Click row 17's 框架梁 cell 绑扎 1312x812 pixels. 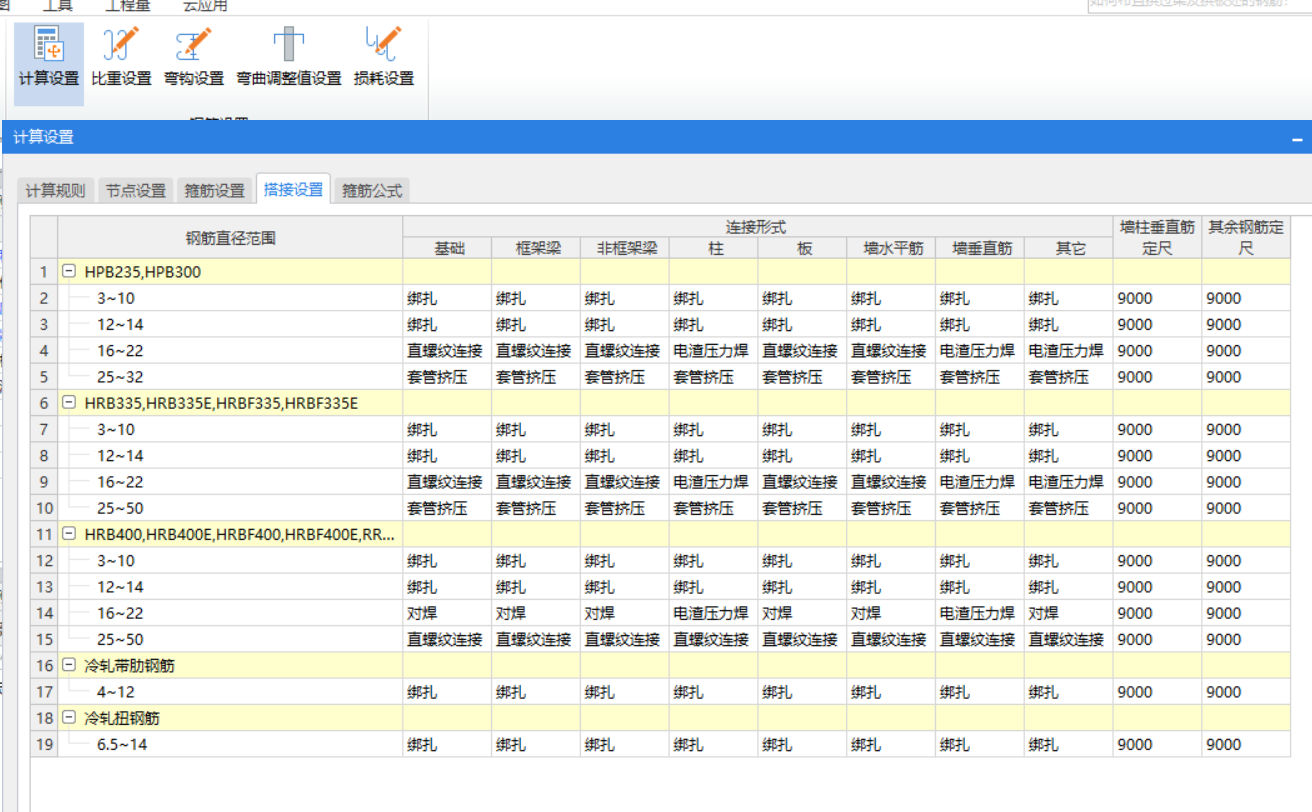coord(536,692)
